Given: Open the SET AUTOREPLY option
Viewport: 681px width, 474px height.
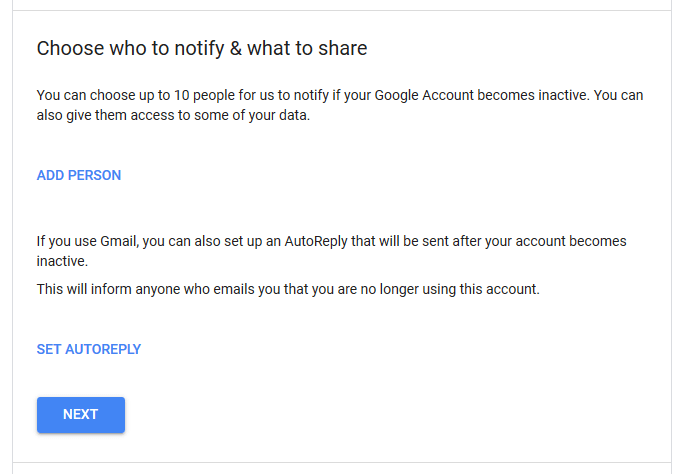Looking at the screenshot, I should pos(89,349).
